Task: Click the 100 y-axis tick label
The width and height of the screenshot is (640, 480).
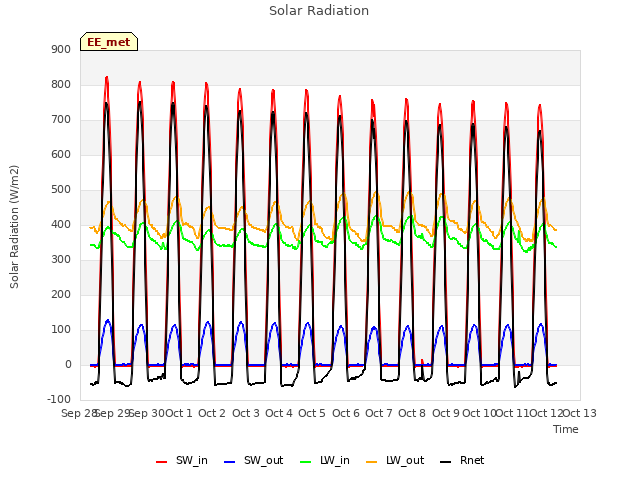Action: coord(61,329)
